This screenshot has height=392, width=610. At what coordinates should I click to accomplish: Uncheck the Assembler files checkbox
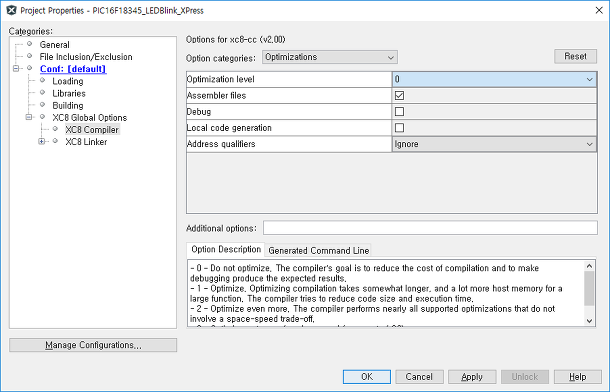pyautogui.click(x=399, y=95)
